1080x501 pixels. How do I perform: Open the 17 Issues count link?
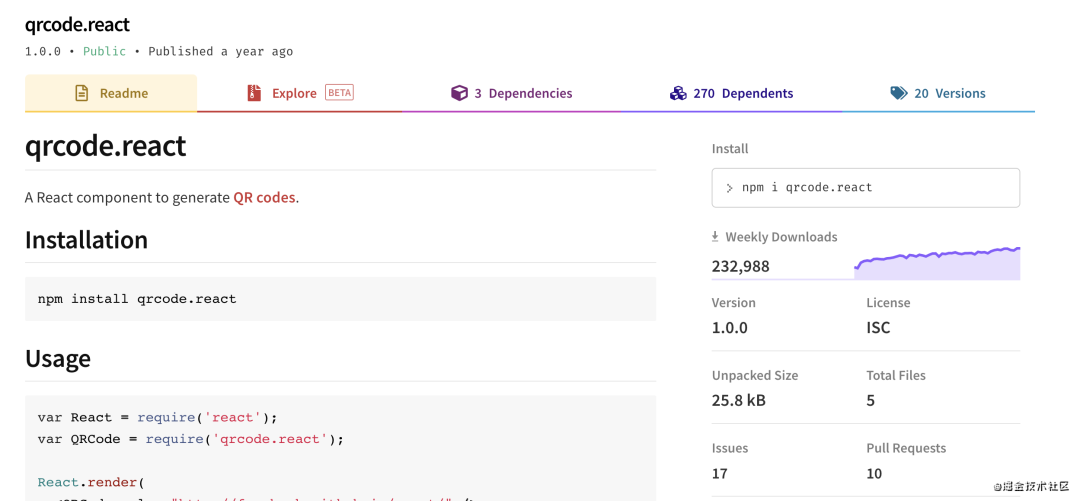coord(720,473)
